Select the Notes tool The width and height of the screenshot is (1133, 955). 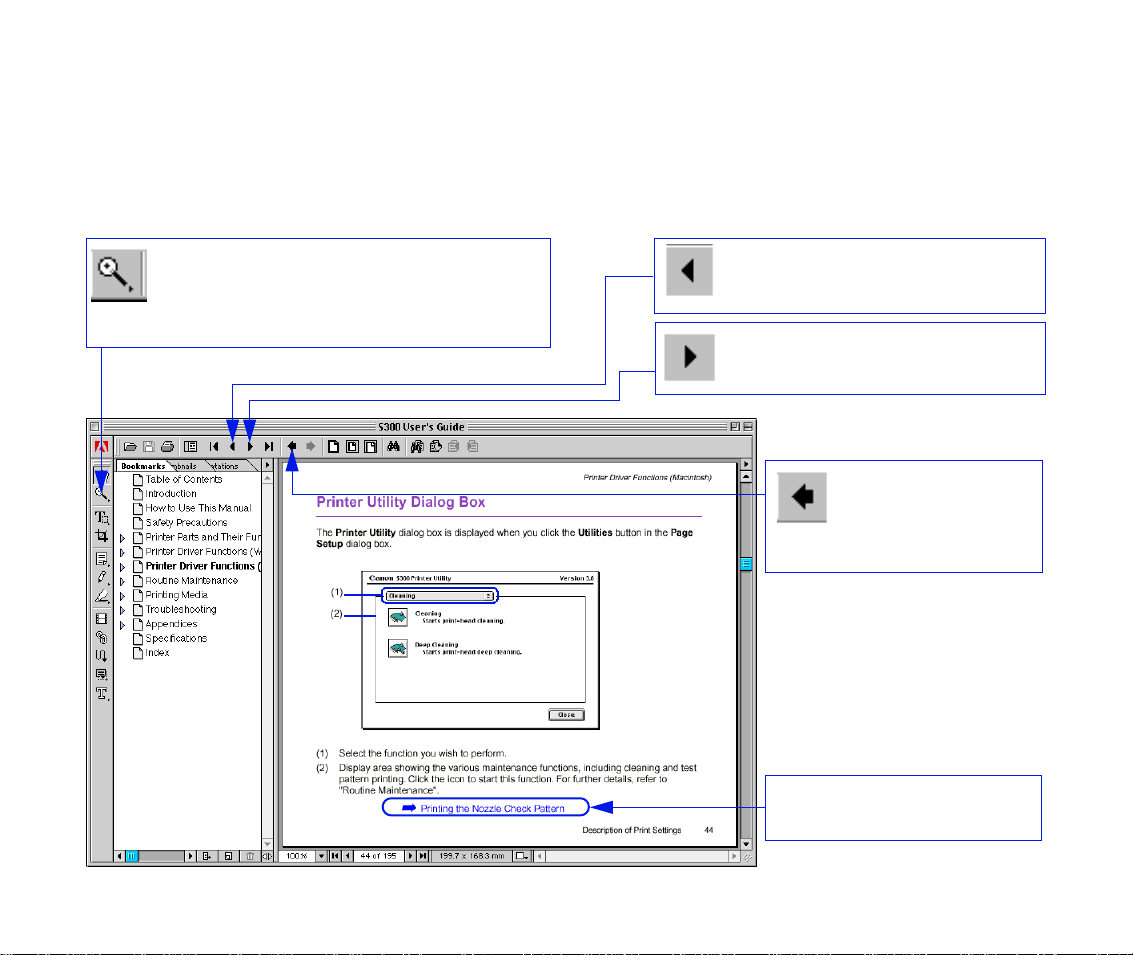coord(102,559)
